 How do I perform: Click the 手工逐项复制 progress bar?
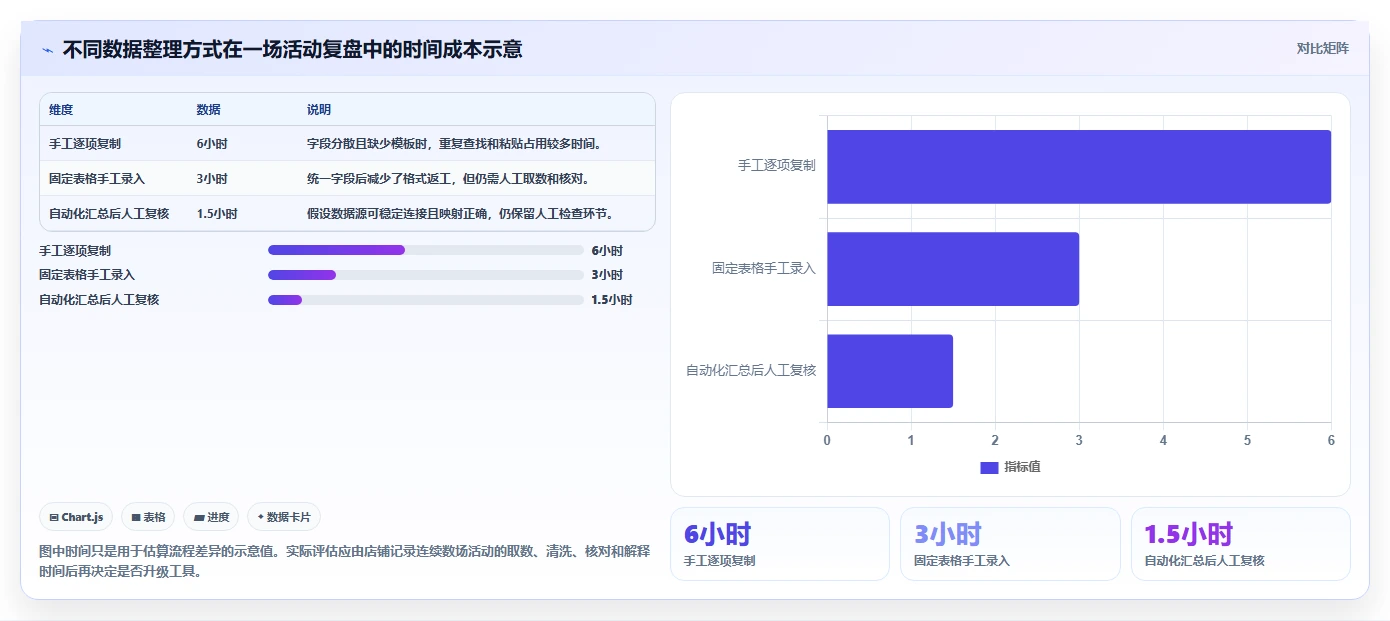[x=426, y=250]
